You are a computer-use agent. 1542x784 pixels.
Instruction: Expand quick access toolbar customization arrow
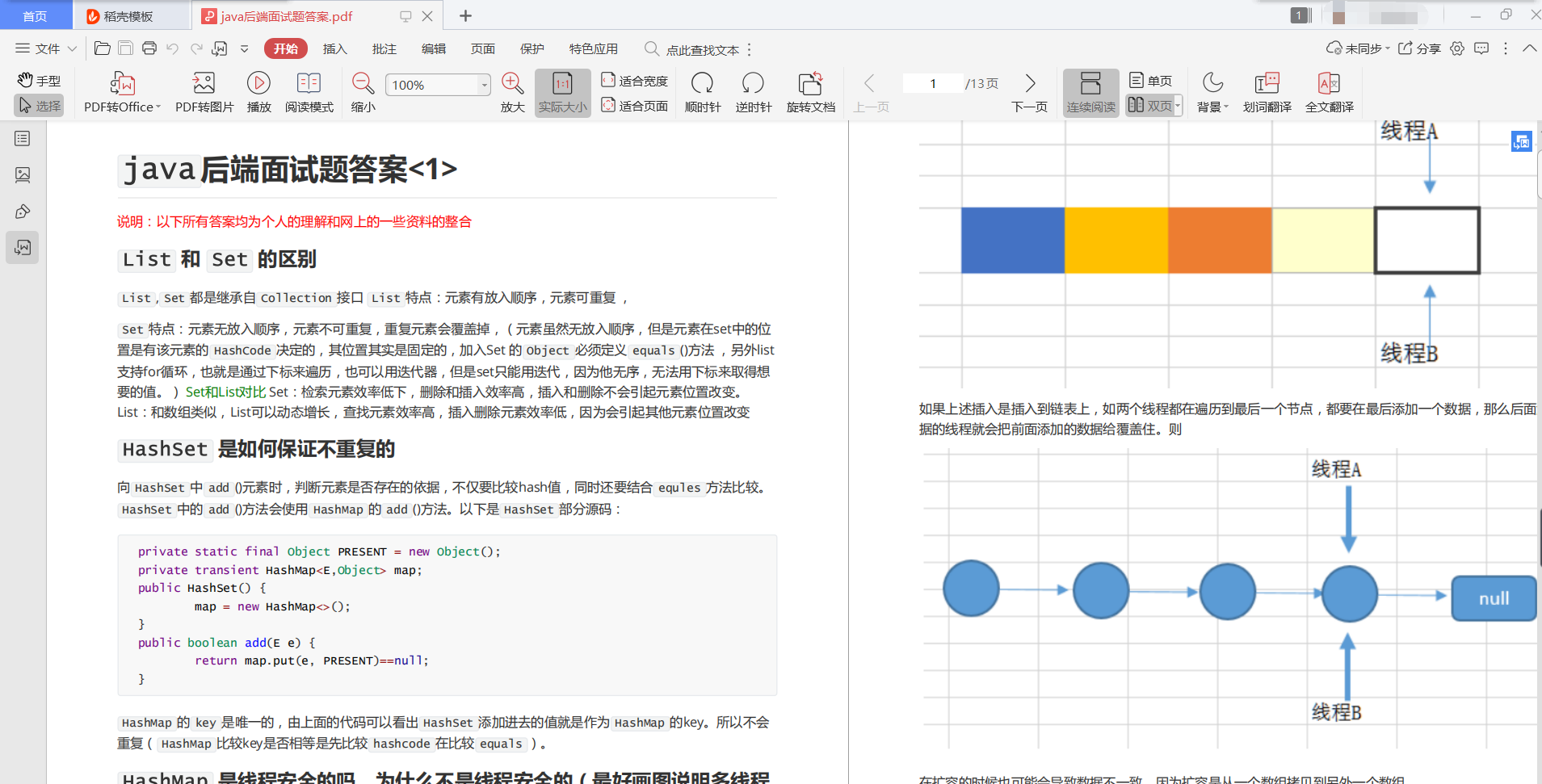pos(245,48)
